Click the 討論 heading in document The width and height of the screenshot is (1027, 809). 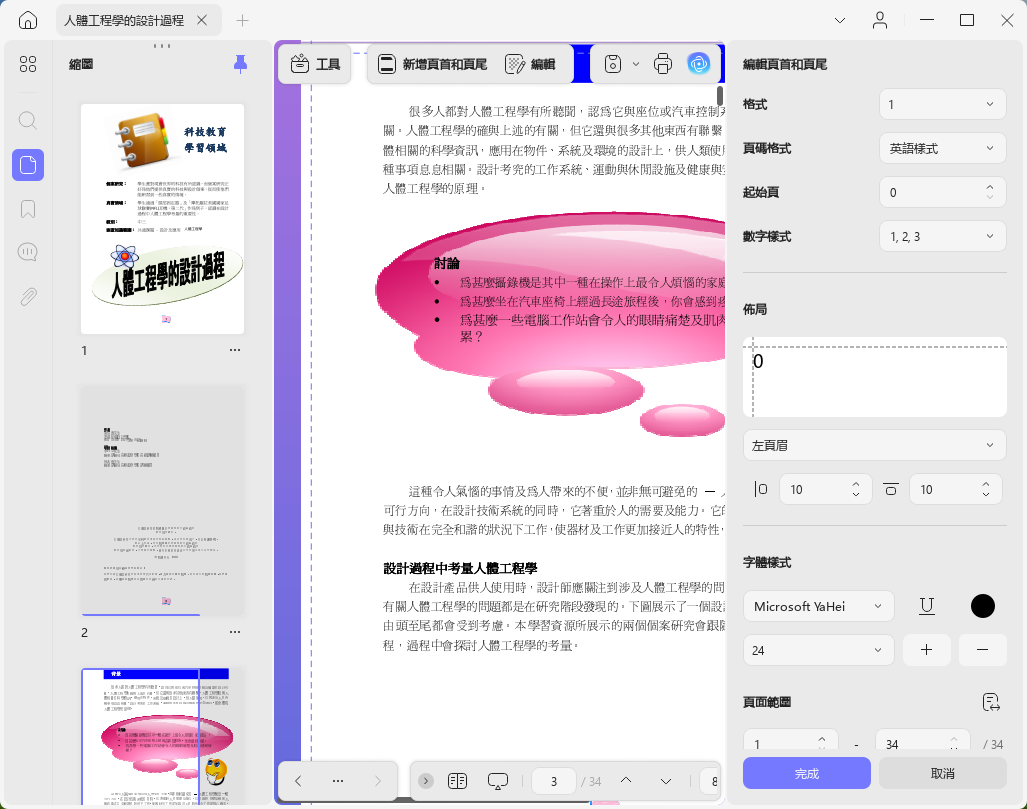447,263
